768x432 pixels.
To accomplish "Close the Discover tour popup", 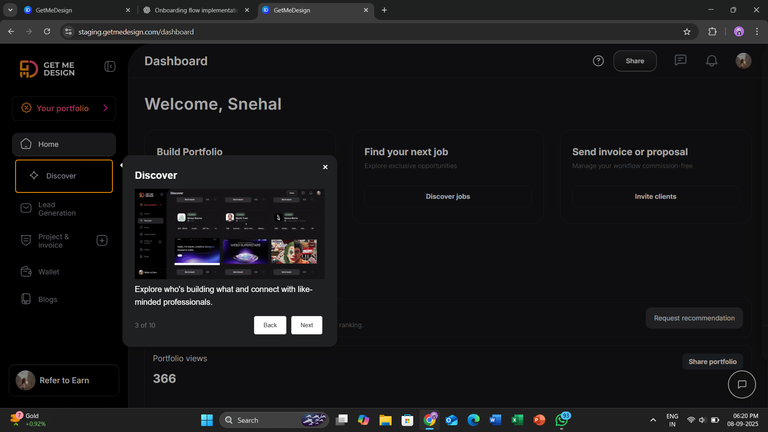I will [x=325, y=167].
